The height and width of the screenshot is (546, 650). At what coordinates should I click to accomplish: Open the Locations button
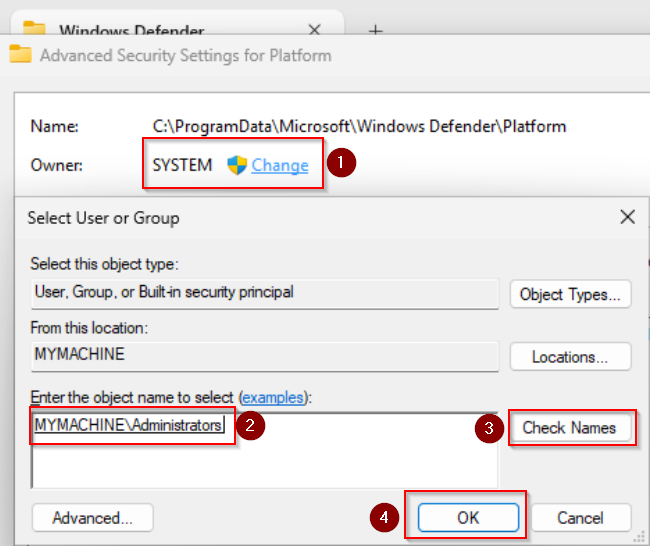(x=570, y=357)
